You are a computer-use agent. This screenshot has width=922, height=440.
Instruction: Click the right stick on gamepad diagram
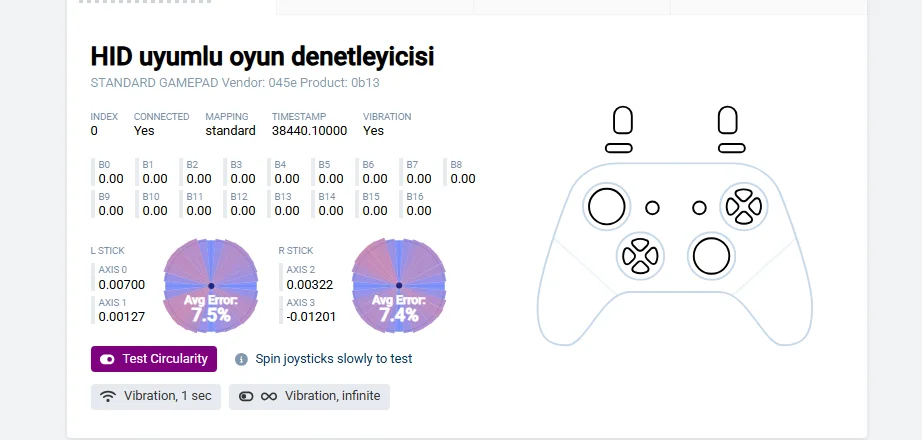(x=711, y=256)
